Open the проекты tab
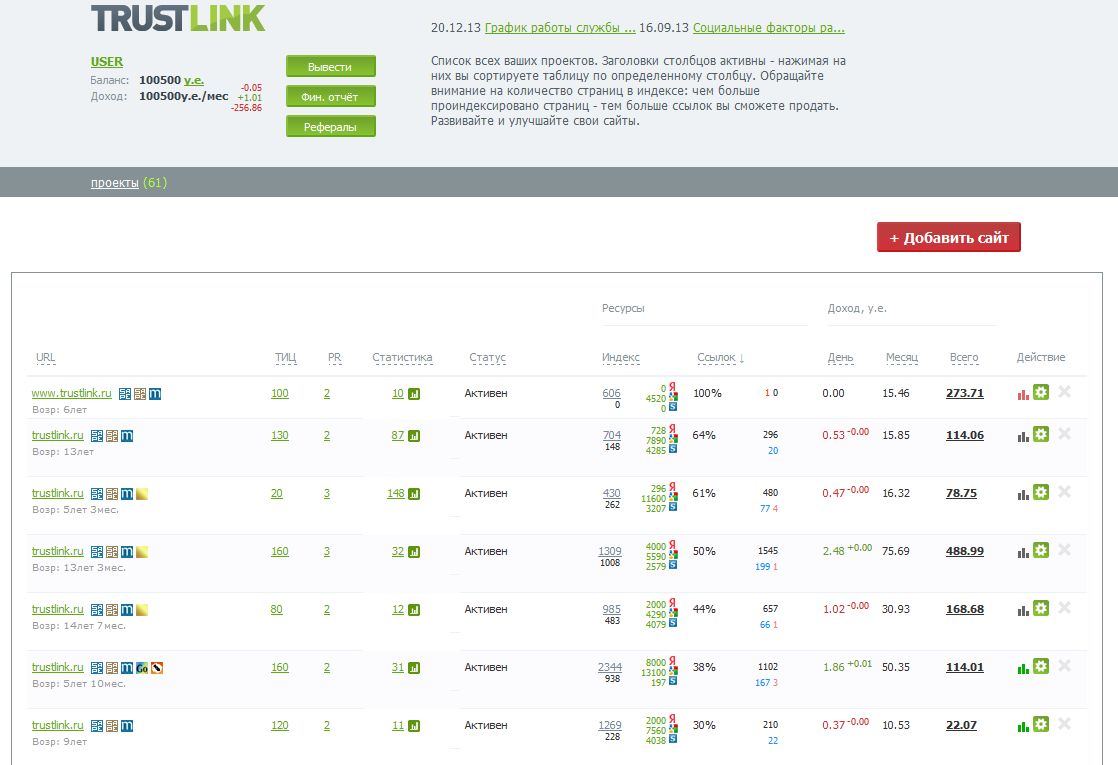The height and width of the screenshot is (765, 1118). pyautogui.click(x=115, y=183)
